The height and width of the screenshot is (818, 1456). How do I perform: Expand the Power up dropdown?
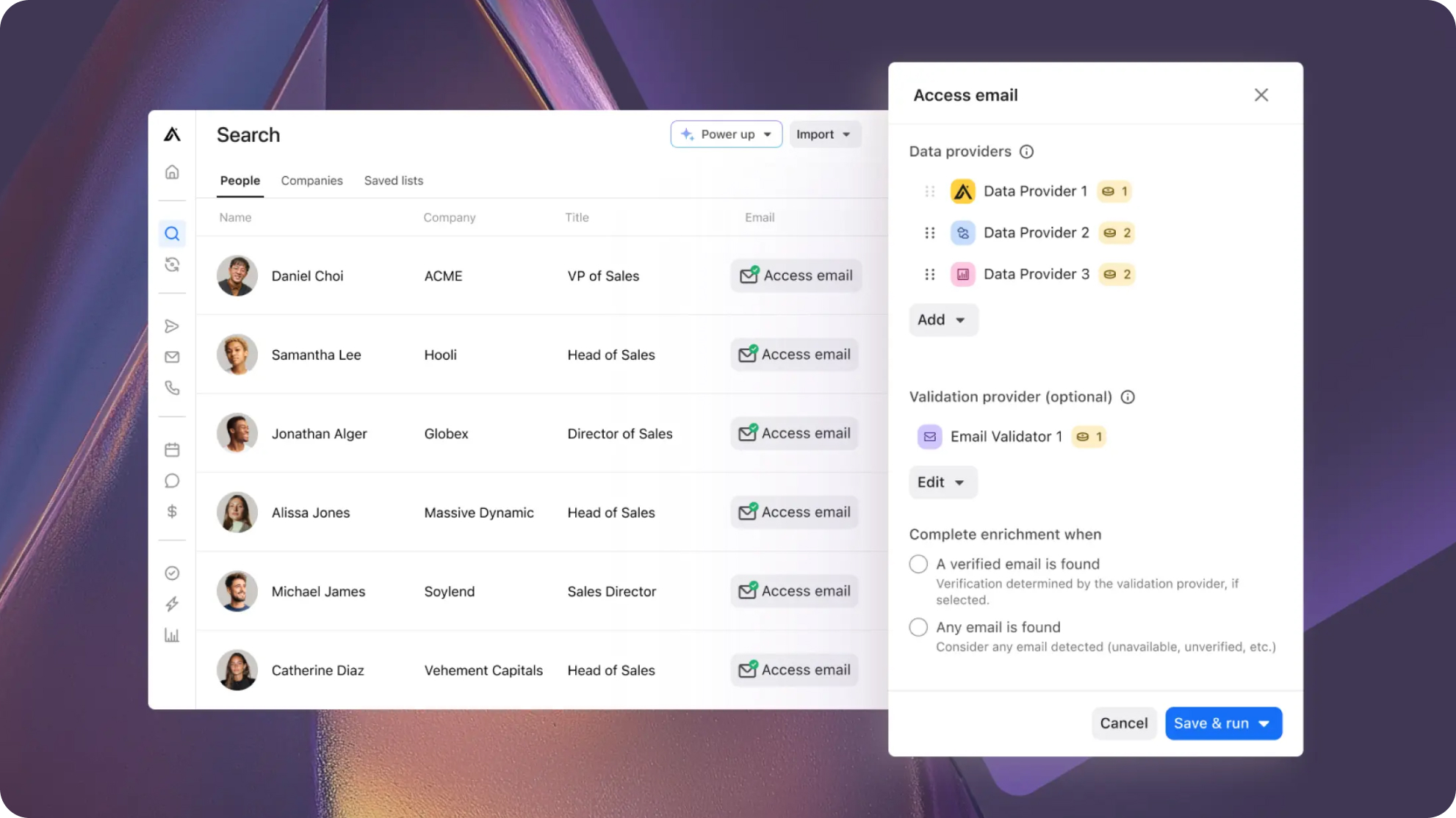click(x=726, y=134)
